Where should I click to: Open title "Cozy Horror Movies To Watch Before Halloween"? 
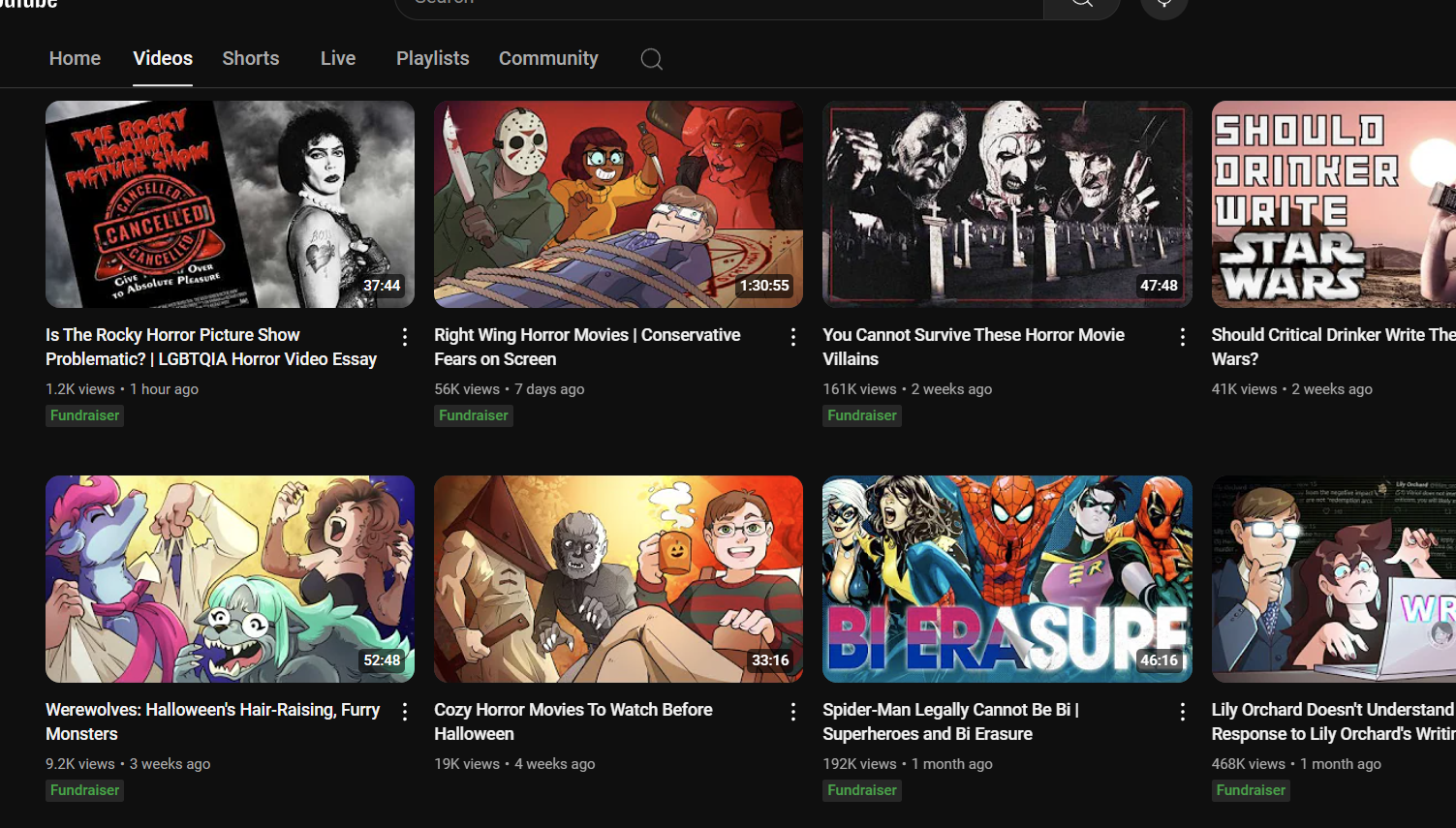tap(573, 721)
